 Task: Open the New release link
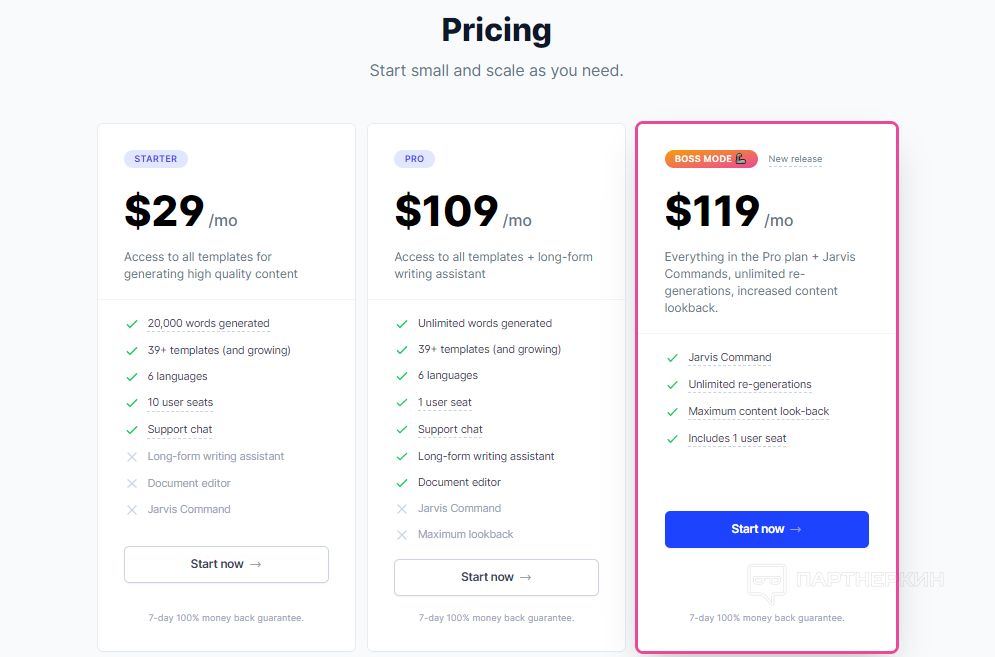click(795, 159)
